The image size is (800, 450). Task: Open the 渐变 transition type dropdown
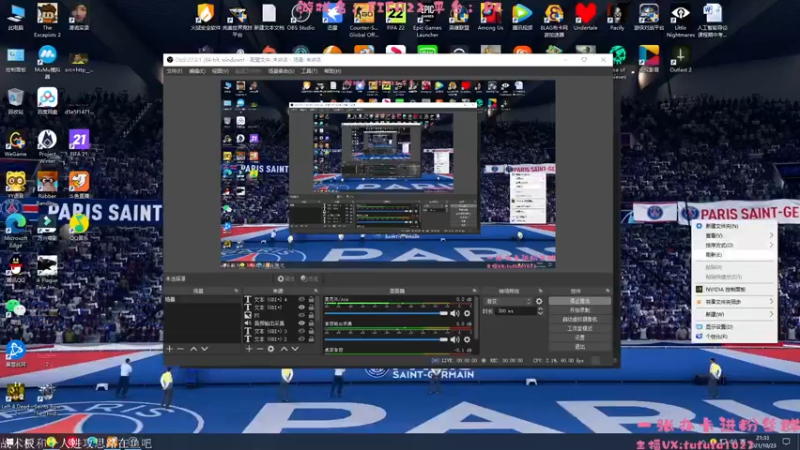tap(508, 302)
